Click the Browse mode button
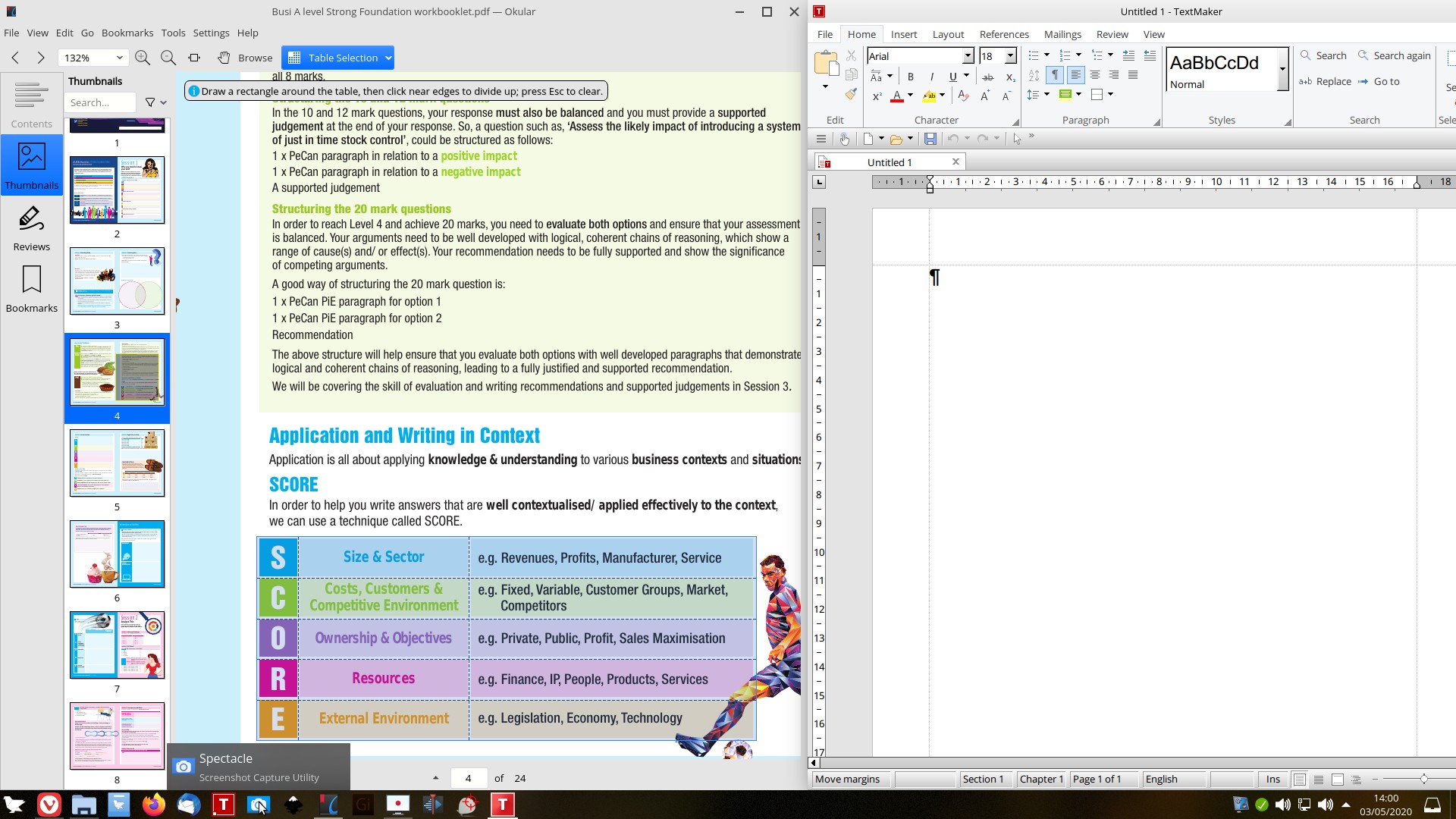Screen dimensions: 1456x819 click(245, 58)
